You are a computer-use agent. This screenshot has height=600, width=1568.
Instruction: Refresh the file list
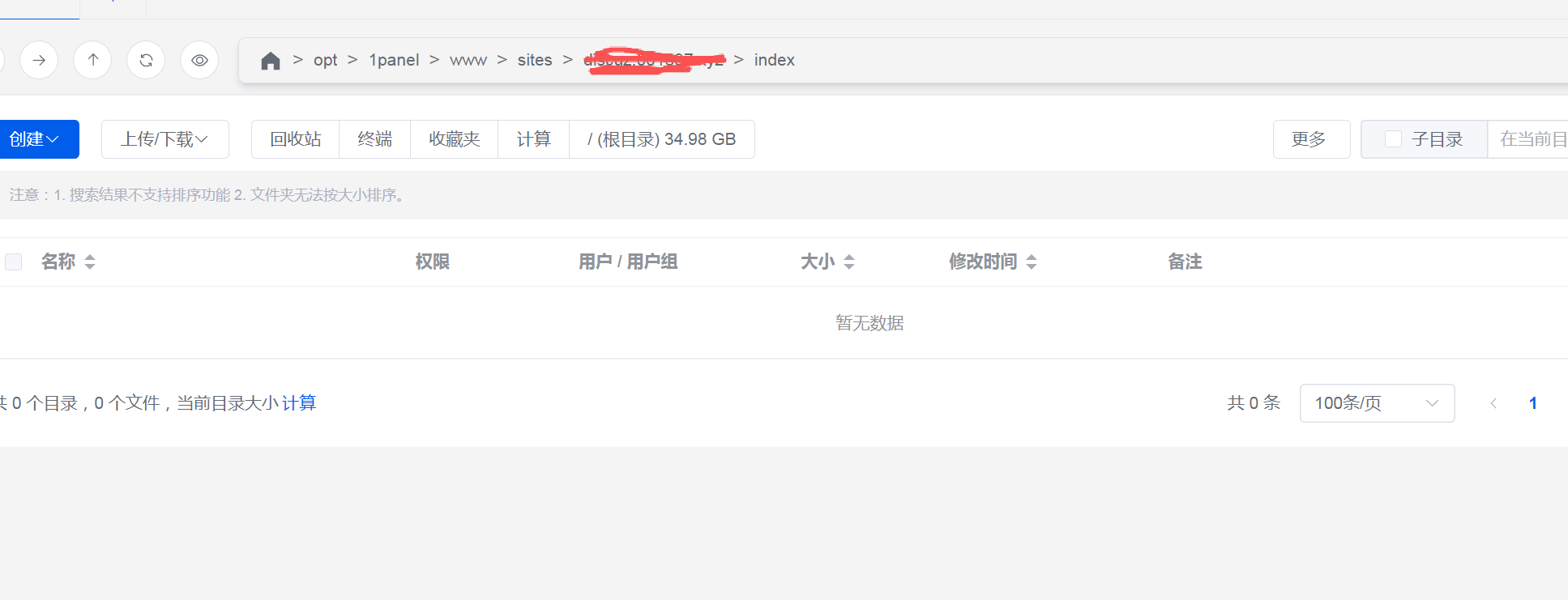(146, 60)
